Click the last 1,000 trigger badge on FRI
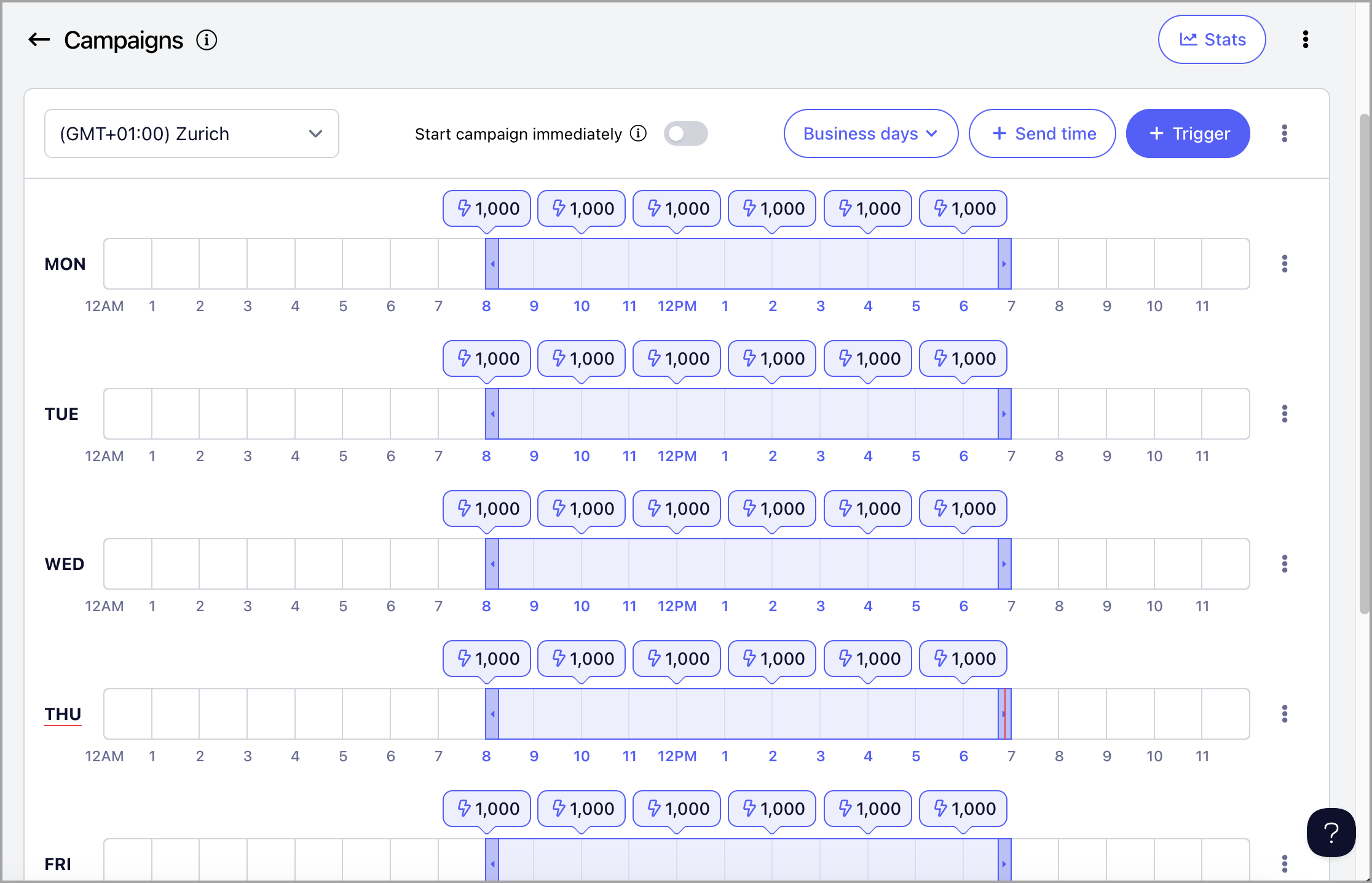Viewport: 1372px width, 883px height. [963, 809]
